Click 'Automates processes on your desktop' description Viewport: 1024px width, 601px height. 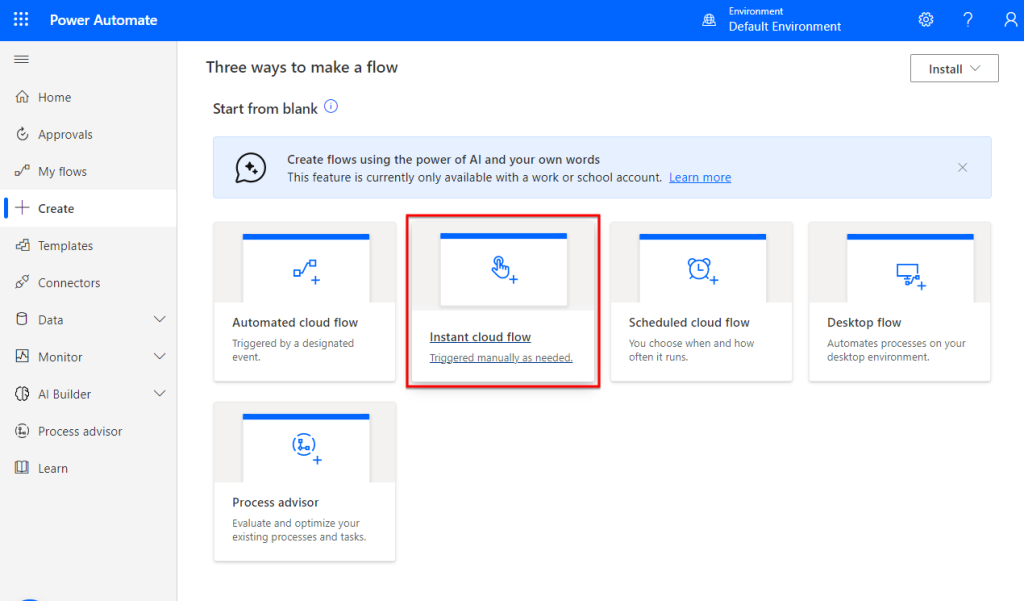[896, 350]
